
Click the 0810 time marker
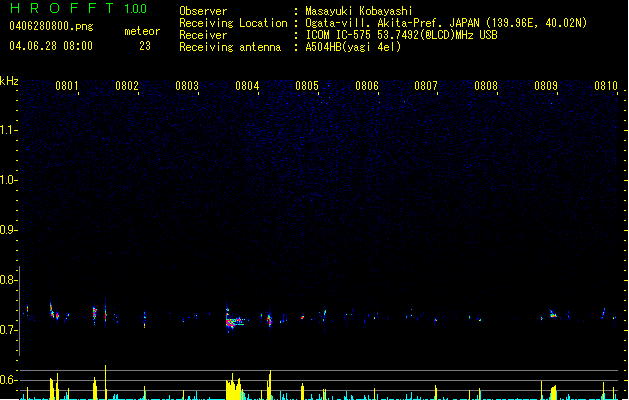click(606, 86)
